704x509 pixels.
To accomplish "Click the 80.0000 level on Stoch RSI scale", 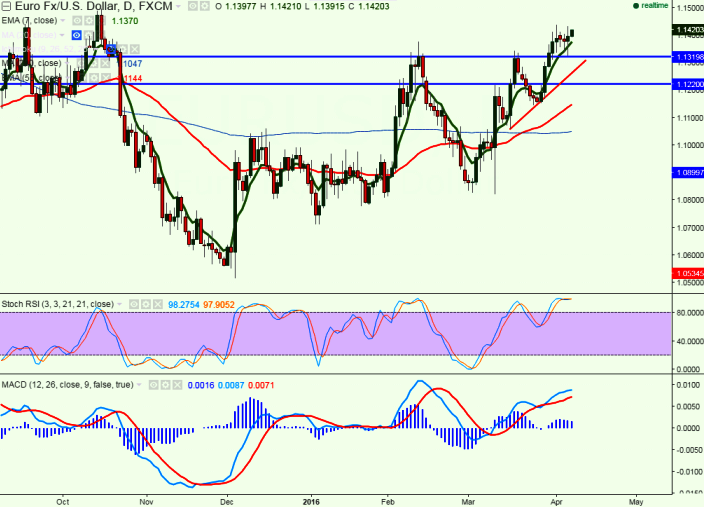I will pos(690,313).
